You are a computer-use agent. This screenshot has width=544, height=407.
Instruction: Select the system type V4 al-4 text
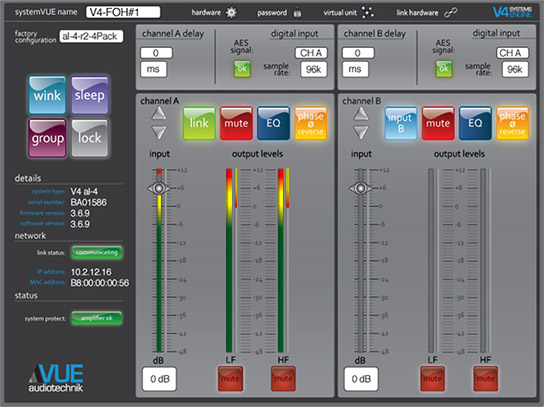[84, 192]
